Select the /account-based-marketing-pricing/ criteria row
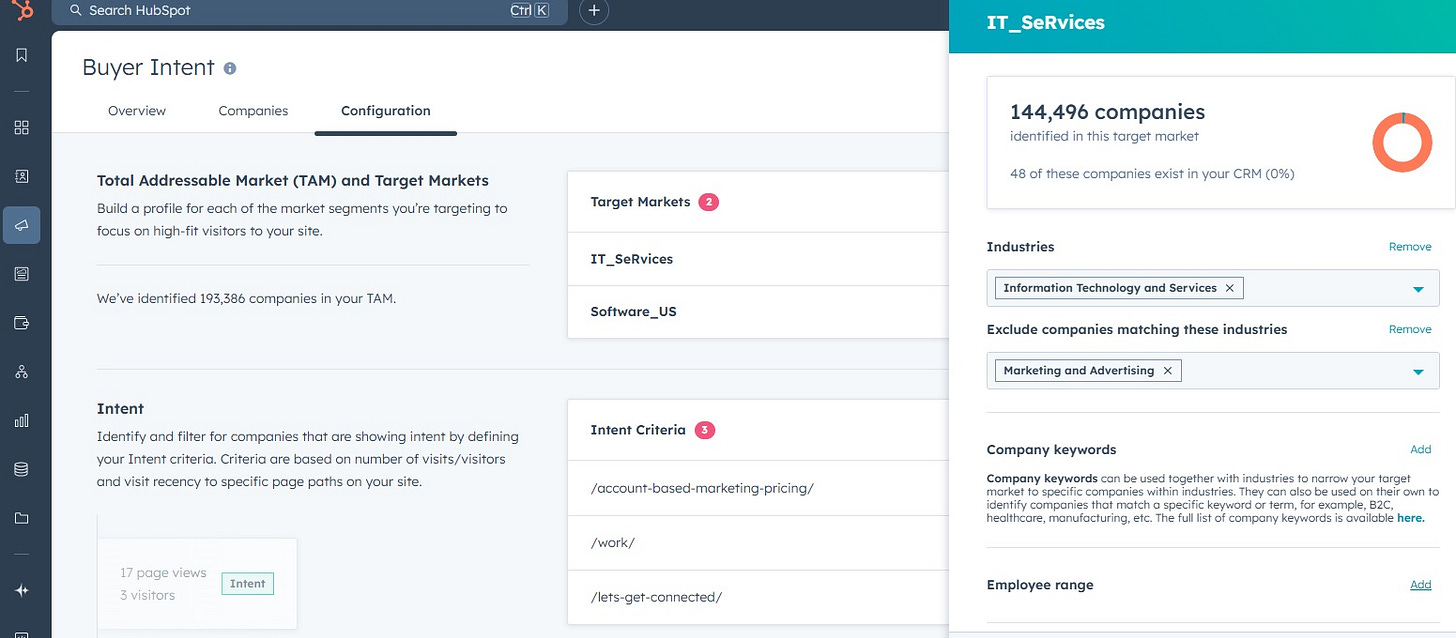The image size is (1456, 638). (x=758, y=489)
